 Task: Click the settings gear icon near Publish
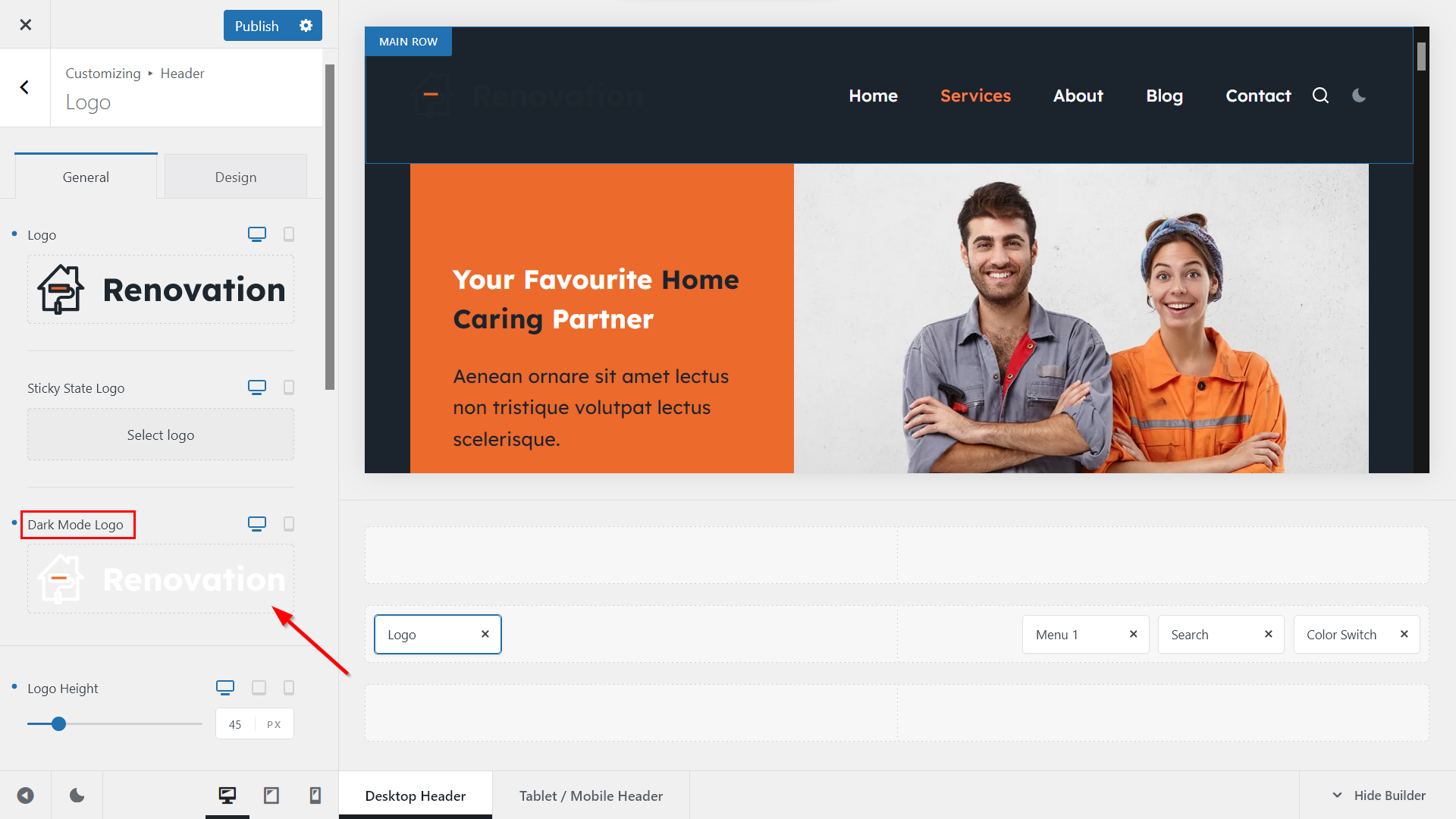(x=306, y=25)
